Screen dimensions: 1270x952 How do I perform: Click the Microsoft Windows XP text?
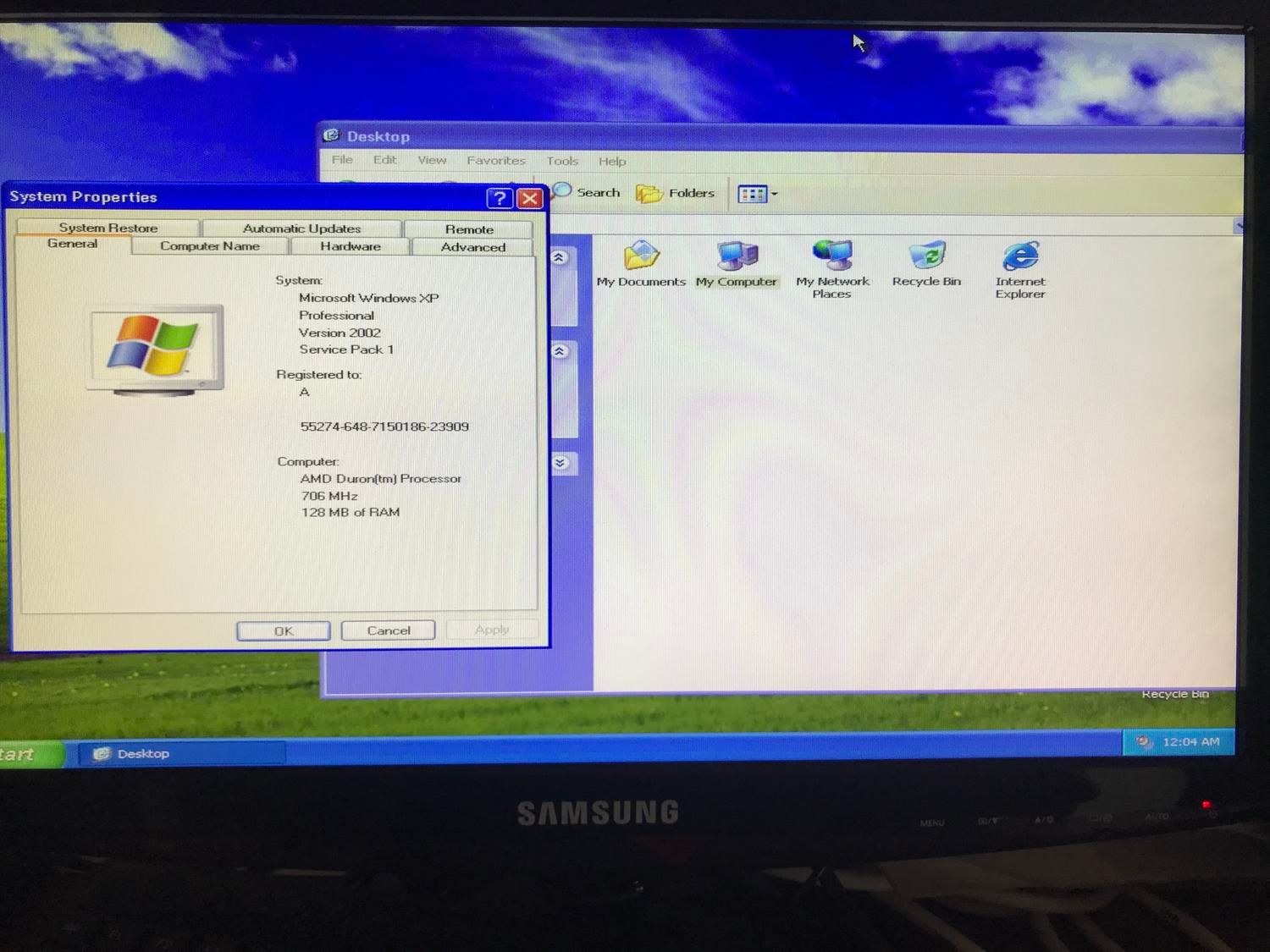coord(368,298)
